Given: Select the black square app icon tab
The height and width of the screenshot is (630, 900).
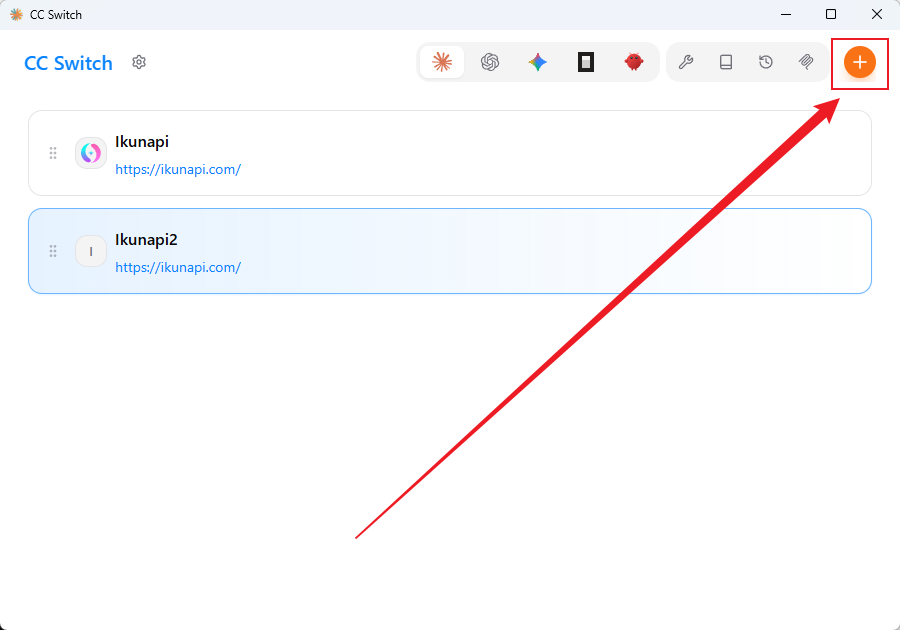Looking at the screenshot, I should (585, 62).
